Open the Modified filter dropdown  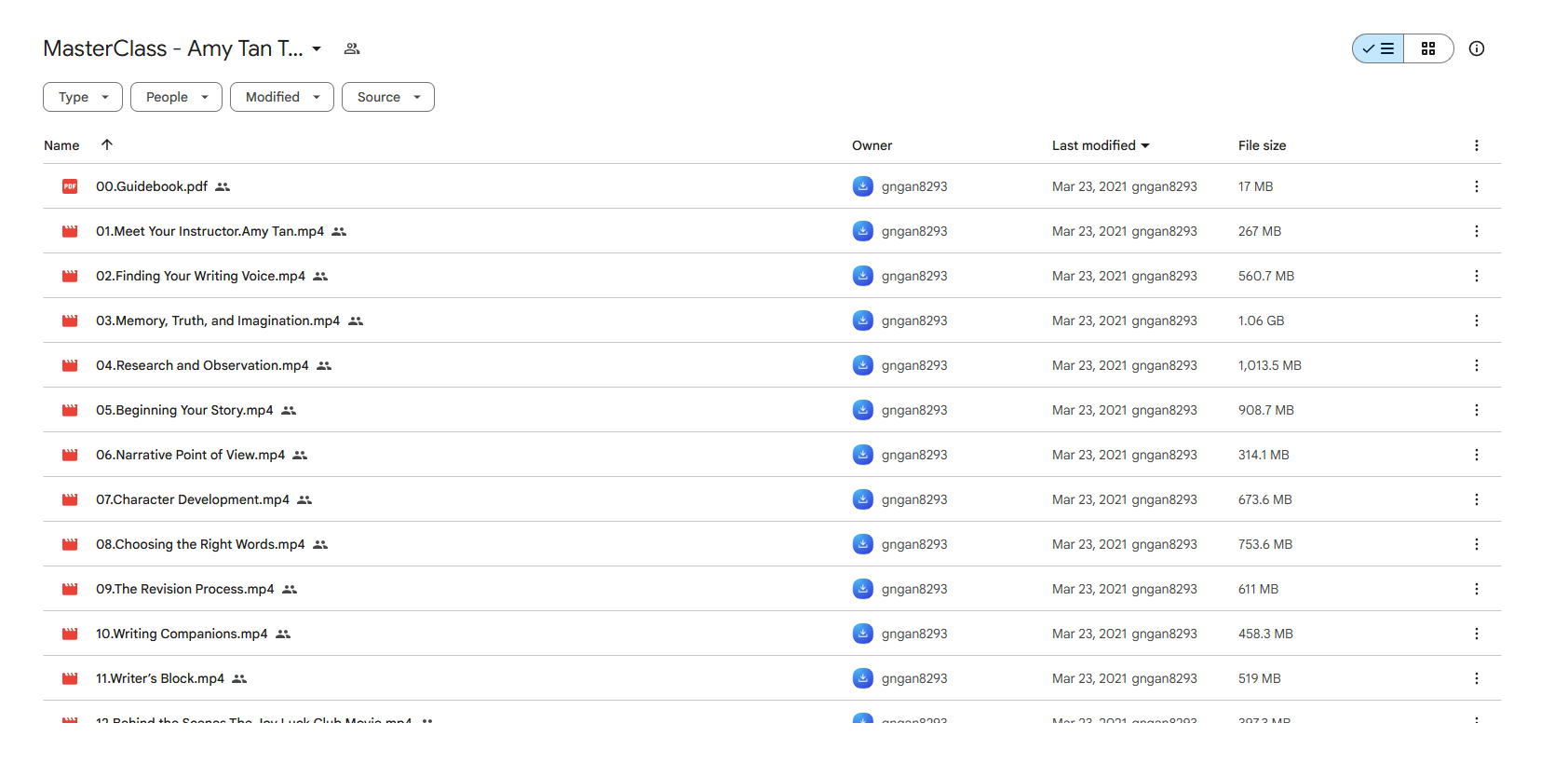[282, 97]
